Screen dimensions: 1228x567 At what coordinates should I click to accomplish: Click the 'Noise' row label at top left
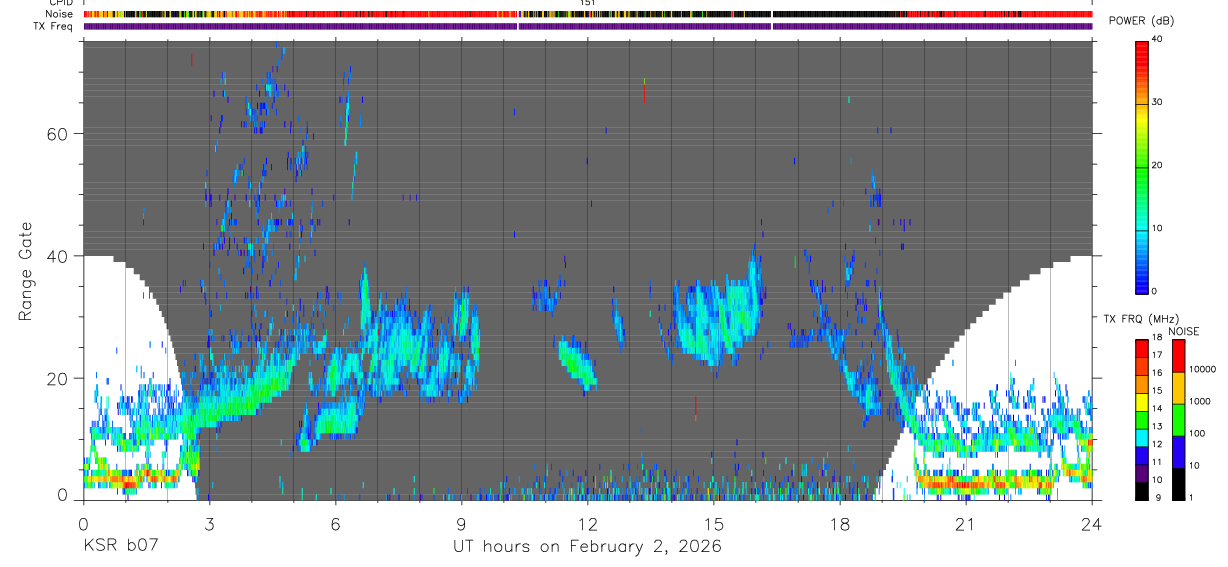click(59, 14)
